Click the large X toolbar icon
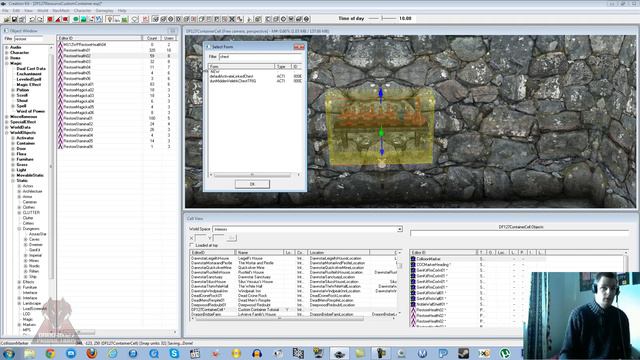 click(x=232, y=19)
